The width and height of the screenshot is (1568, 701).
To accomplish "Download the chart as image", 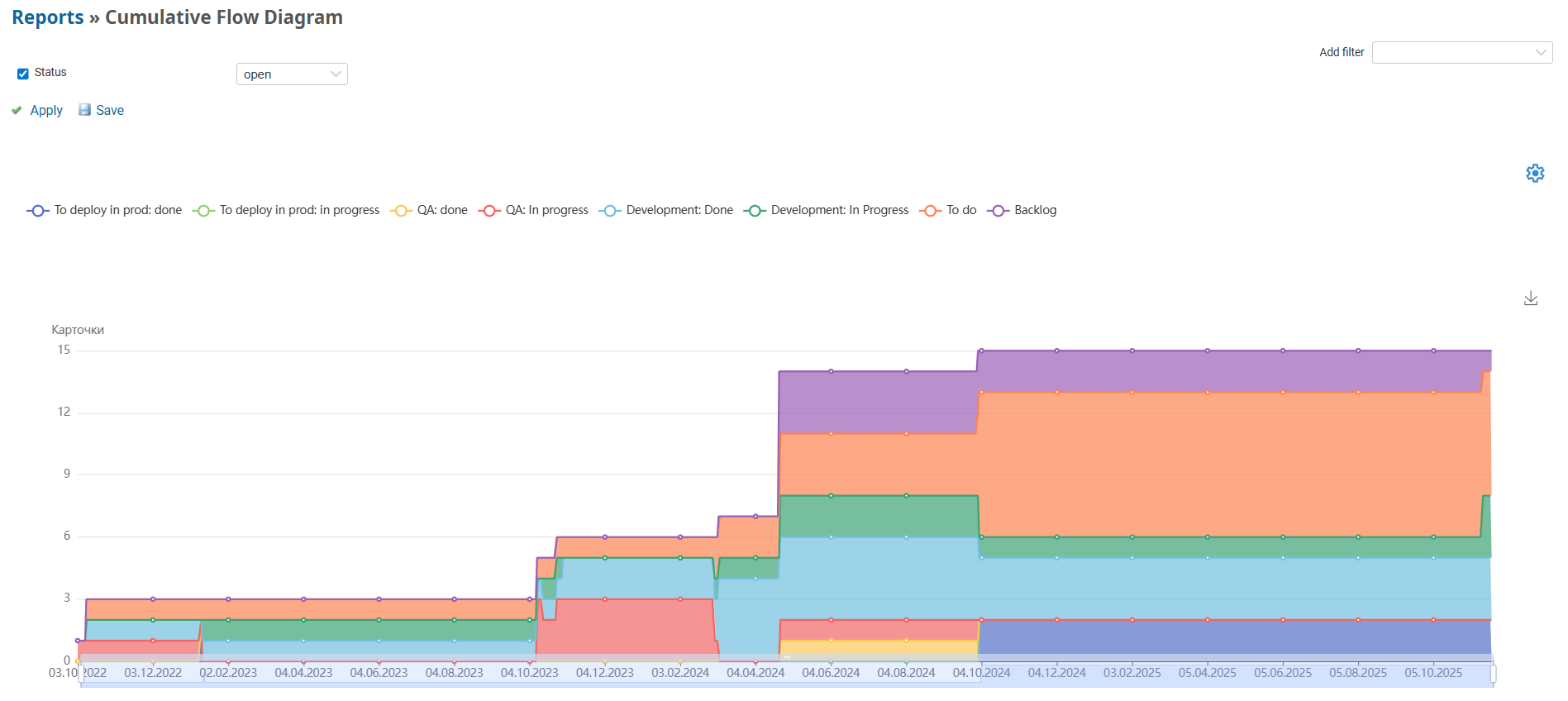I will click(1530, 298).
